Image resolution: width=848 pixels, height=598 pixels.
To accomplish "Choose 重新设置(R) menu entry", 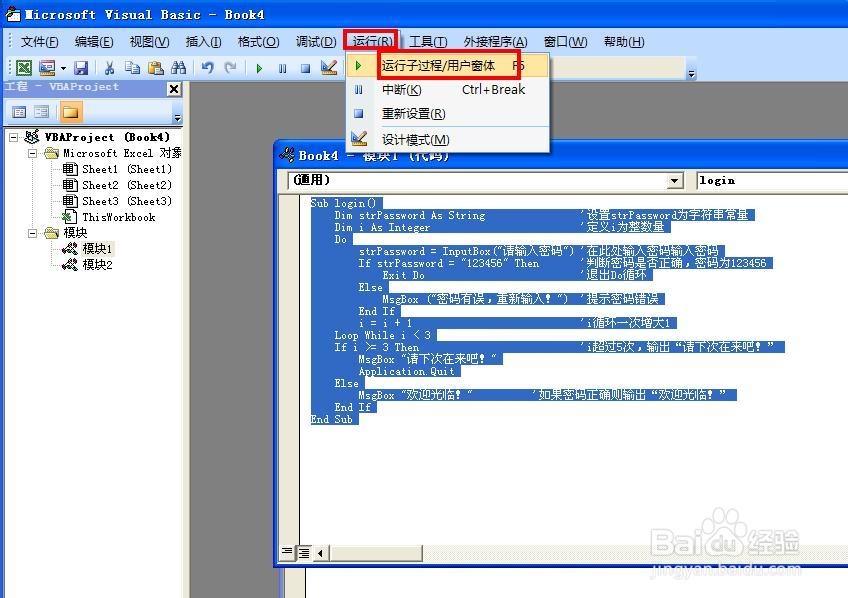I will pos(448,114).
